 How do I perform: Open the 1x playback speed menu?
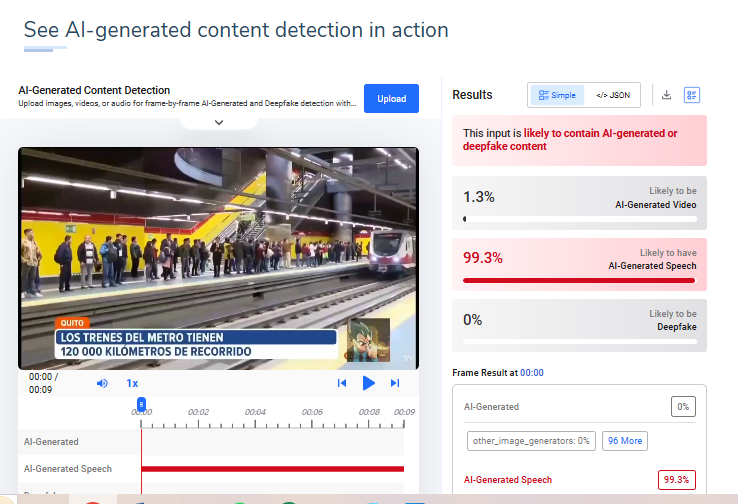pyautogui.click(x=132, y=383)
